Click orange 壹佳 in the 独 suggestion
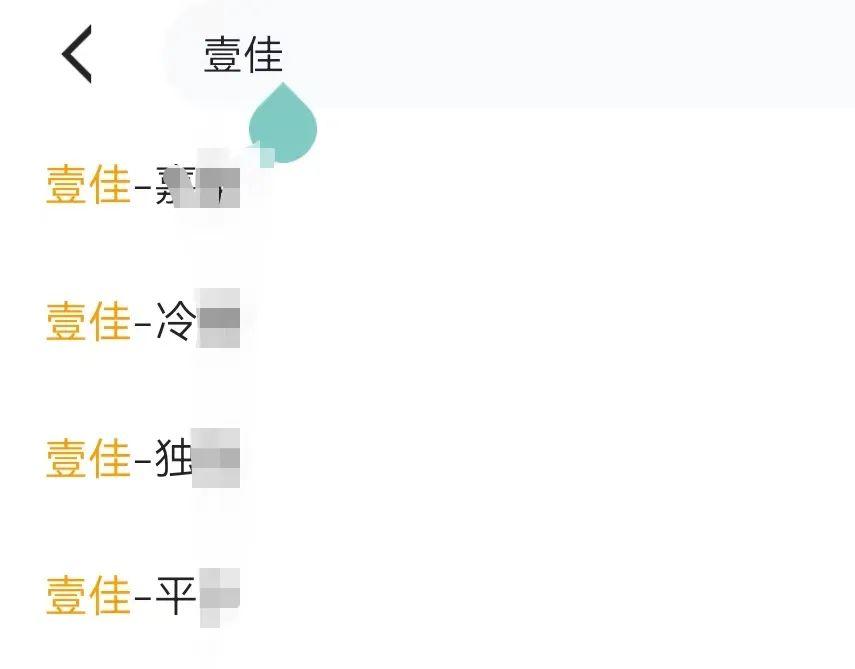855x669 pixels. click(88, 460)
